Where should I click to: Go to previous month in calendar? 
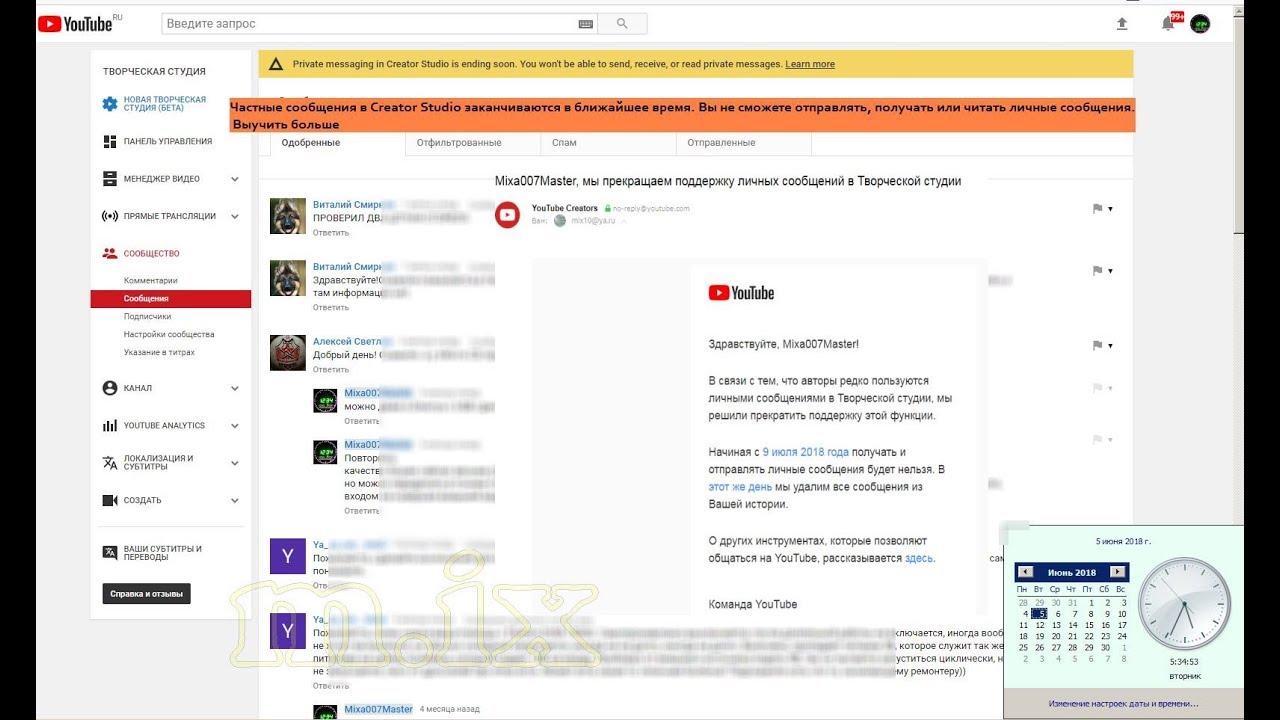(x=1024, y=572)
